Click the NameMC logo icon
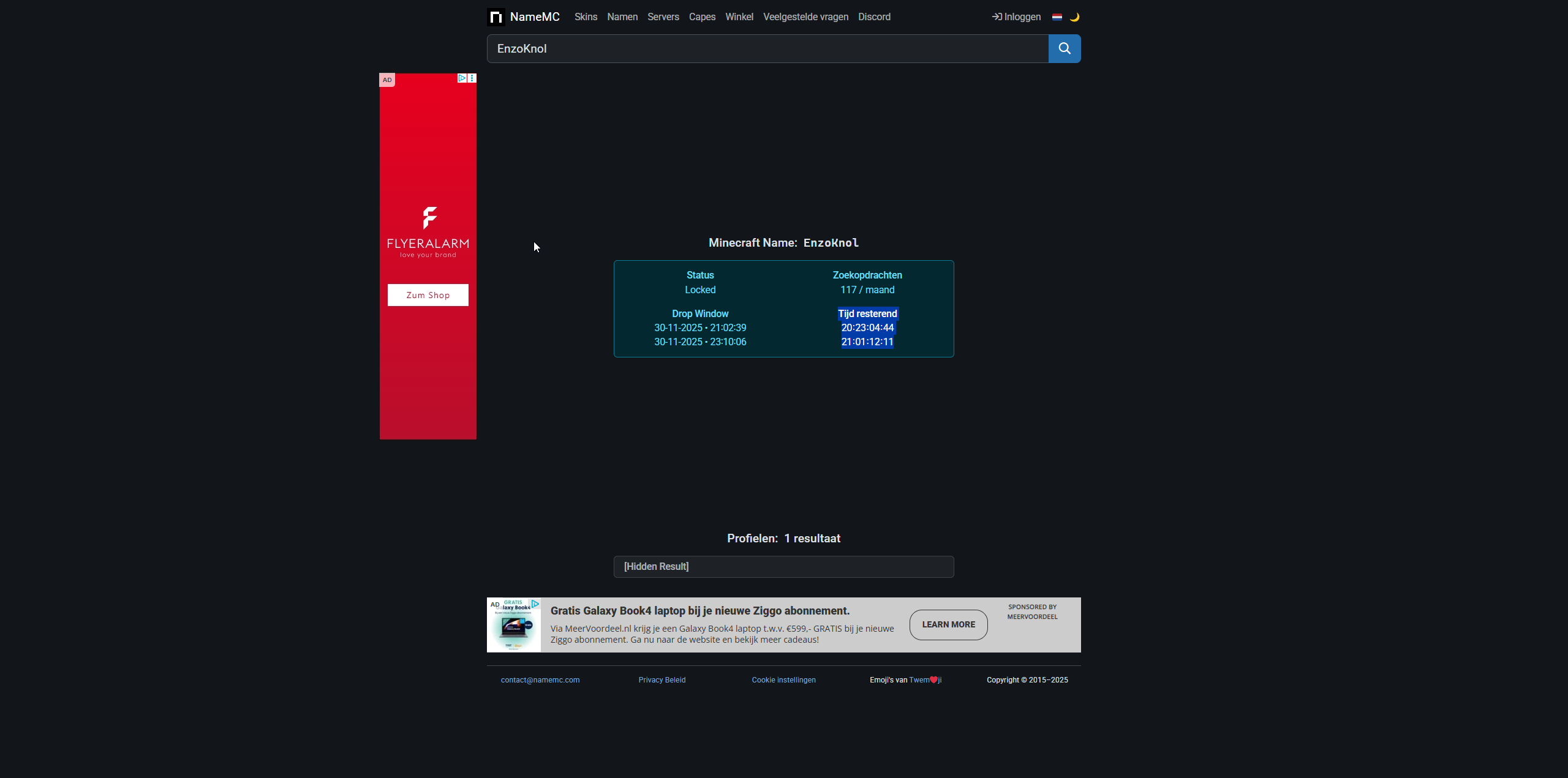1568x778 pixels. [496, 17]
